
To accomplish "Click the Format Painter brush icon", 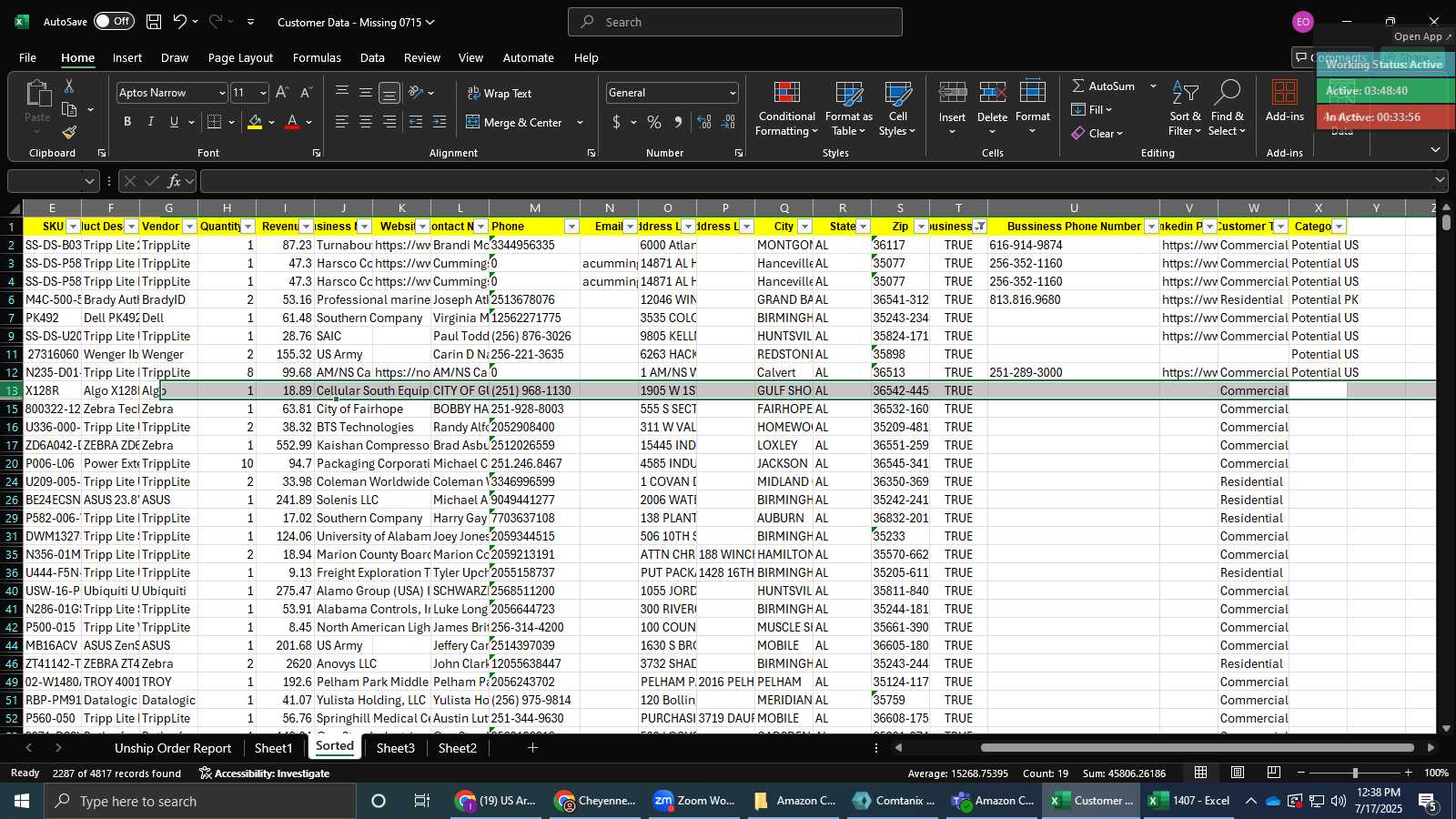I will coord(69,133).
